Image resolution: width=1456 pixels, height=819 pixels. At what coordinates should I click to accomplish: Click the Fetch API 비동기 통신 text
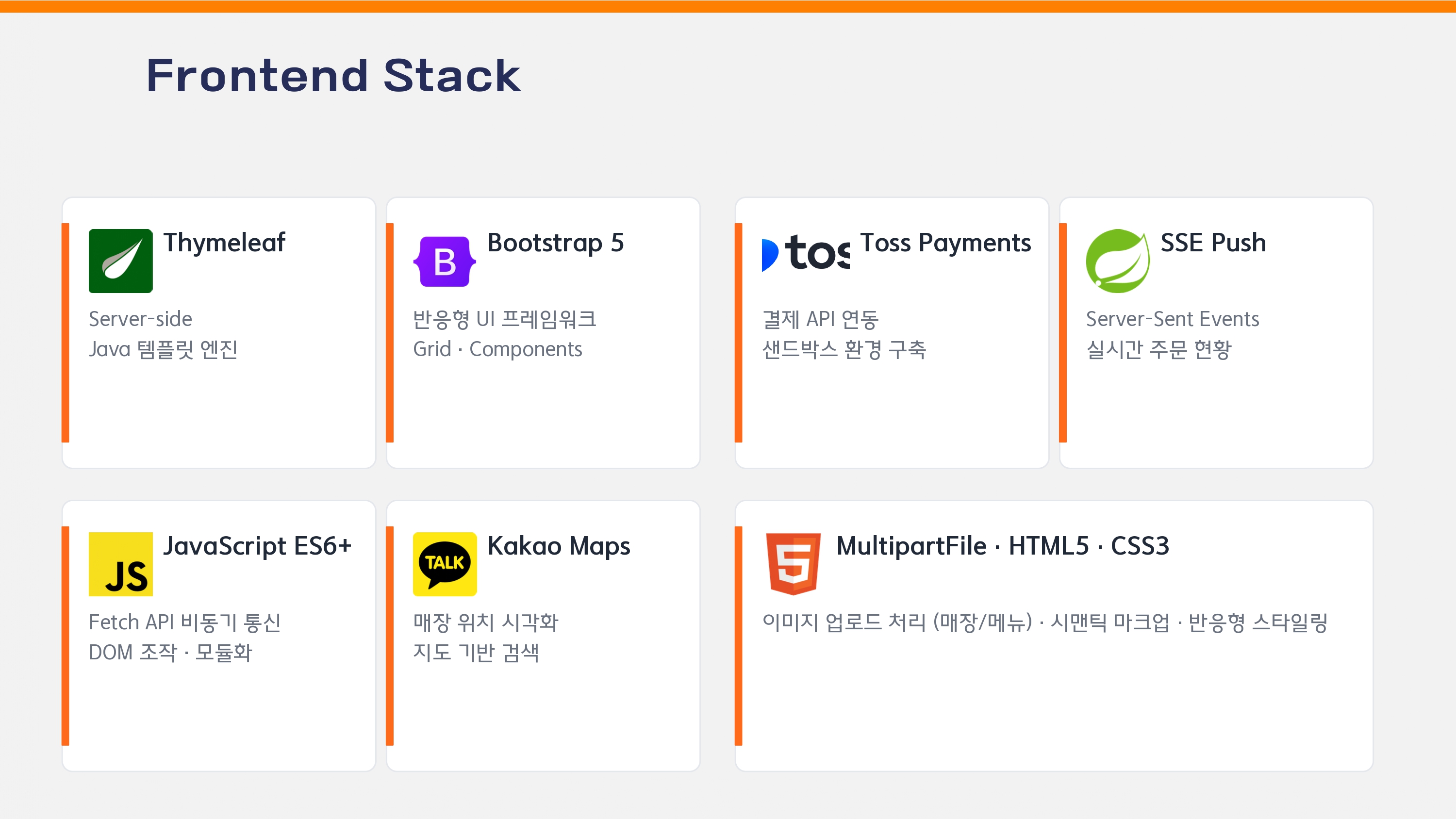tap(185, 622)
